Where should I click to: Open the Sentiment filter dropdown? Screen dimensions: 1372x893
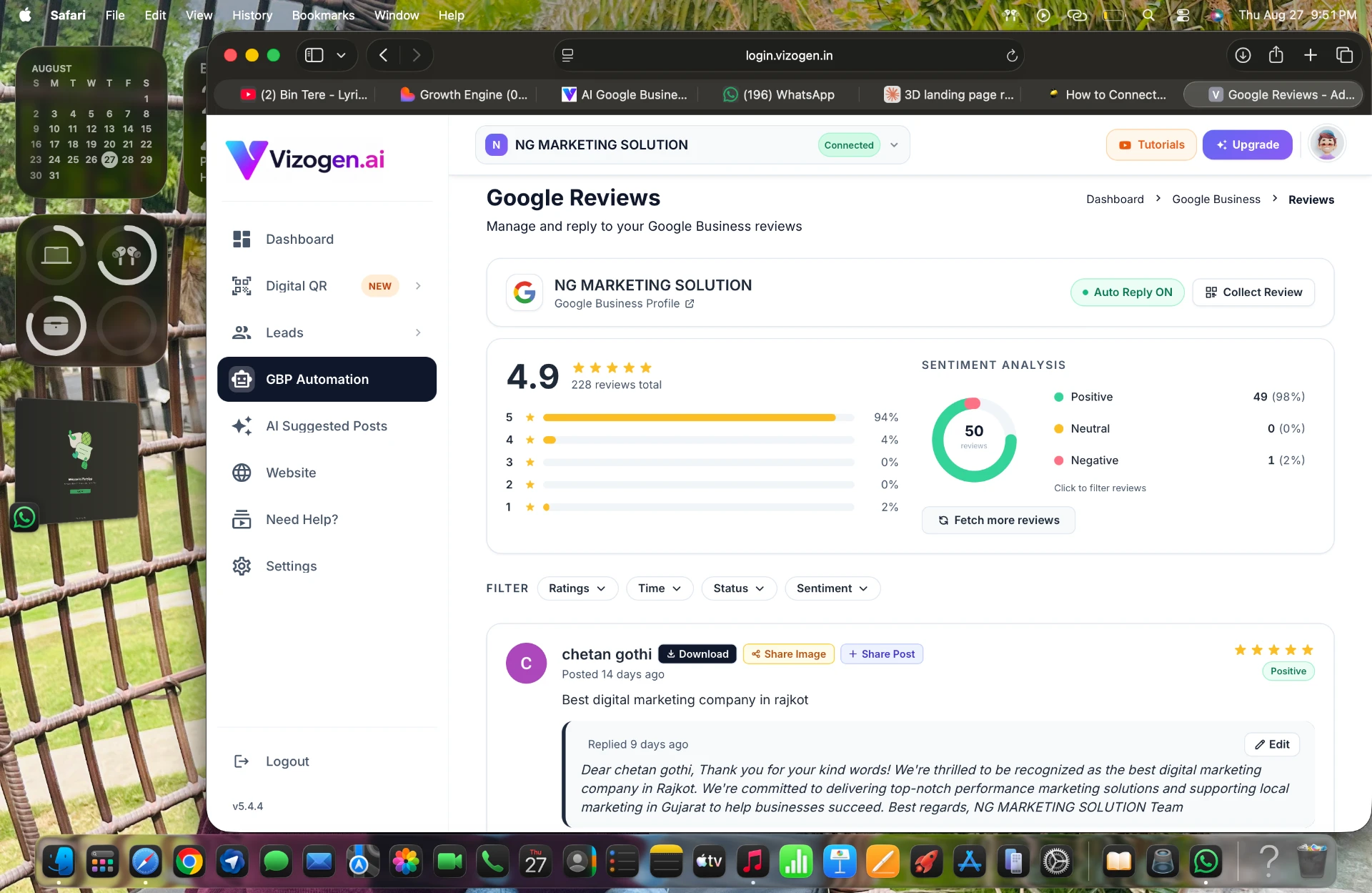point(832,588)
